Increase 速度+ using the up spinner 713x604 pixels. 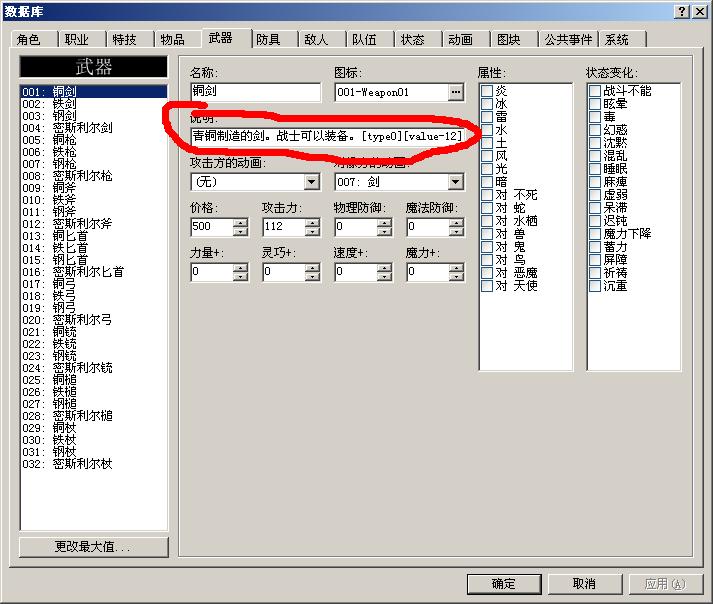point(384,267)
